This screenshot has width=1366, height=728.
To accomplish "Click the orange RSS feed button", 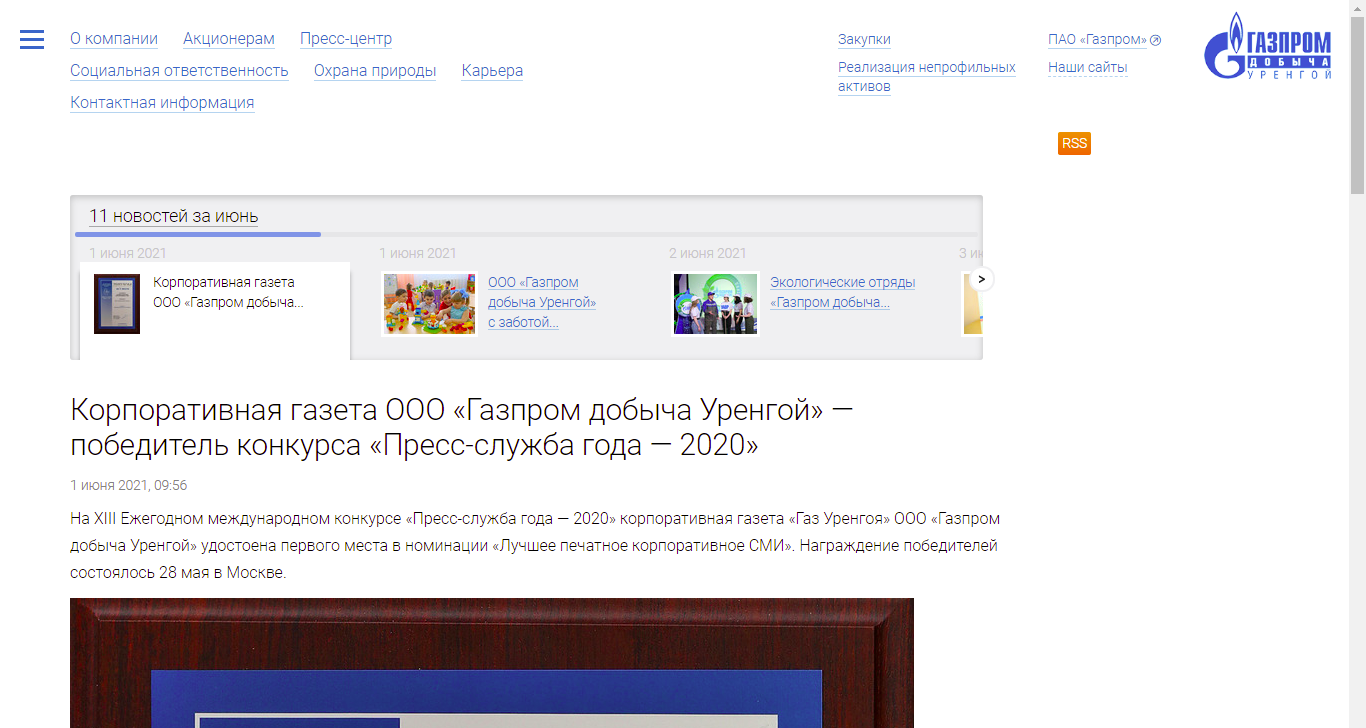I will [x=1074, y=143].
